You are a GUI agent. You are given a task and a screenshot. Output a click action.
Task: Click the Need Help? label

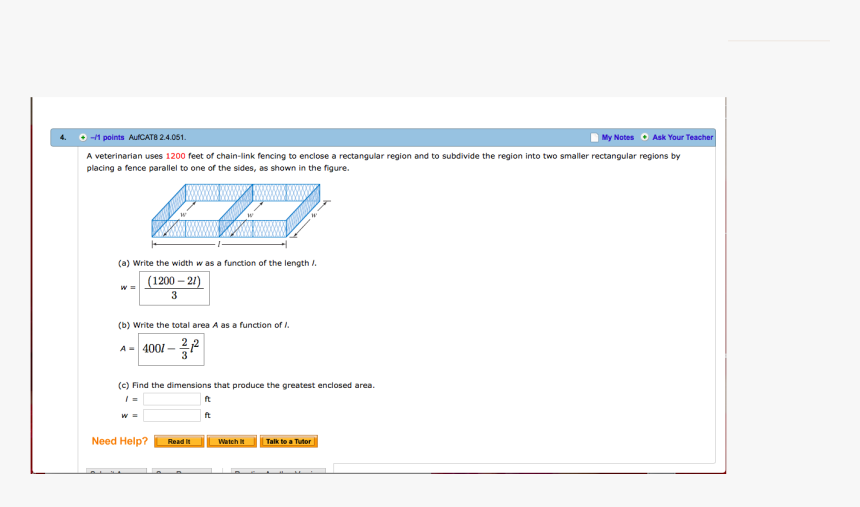pos(120,441)
